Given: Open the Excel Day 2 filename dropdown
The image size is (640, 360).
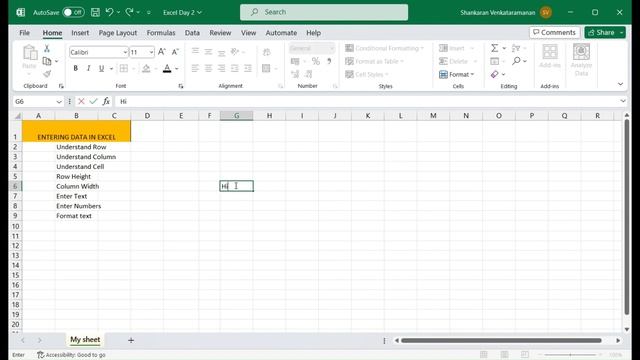Looking at the screenshot, I should point(182,13).
